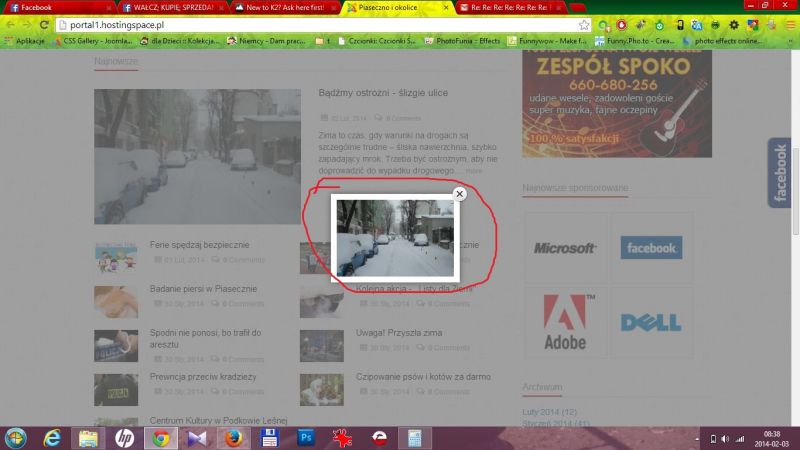Open dla Dzieci :: Kolekcja bookmark
The height and width of the screenshot is (450, 800).
[180, 41]
